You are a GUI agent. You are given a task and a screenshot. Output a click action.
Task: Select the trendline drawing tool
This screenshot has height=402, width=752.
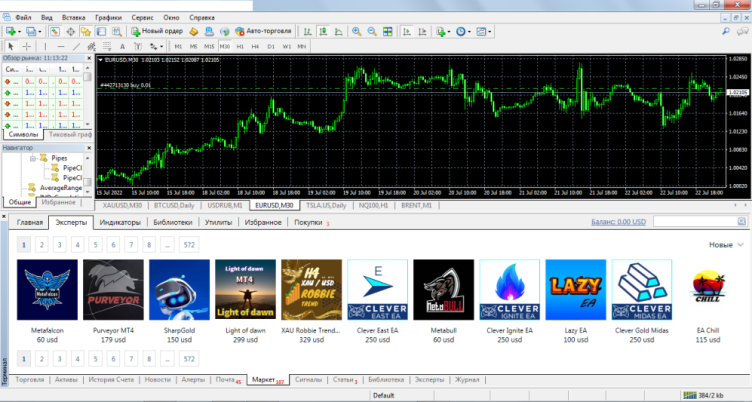(78, 46)
